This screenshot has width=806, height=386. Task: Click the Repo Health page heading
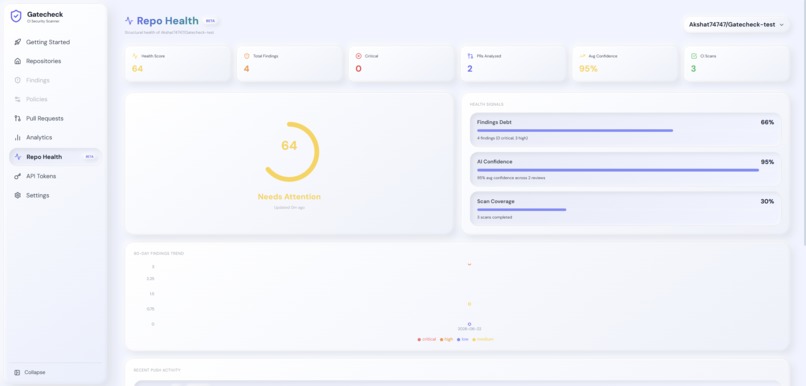tap(168, 21)
